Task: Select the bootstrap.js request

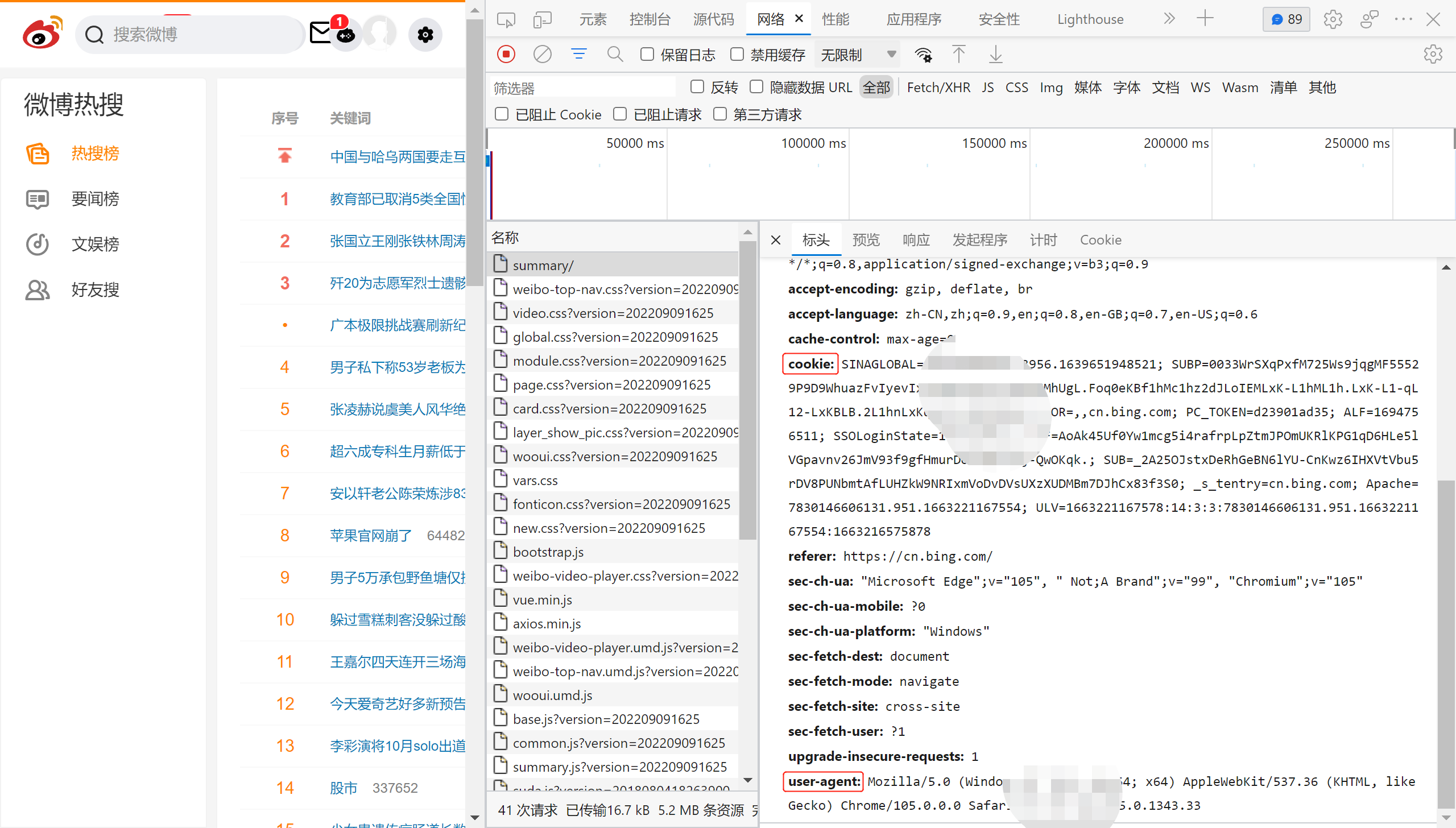Action: coord(613,552)
